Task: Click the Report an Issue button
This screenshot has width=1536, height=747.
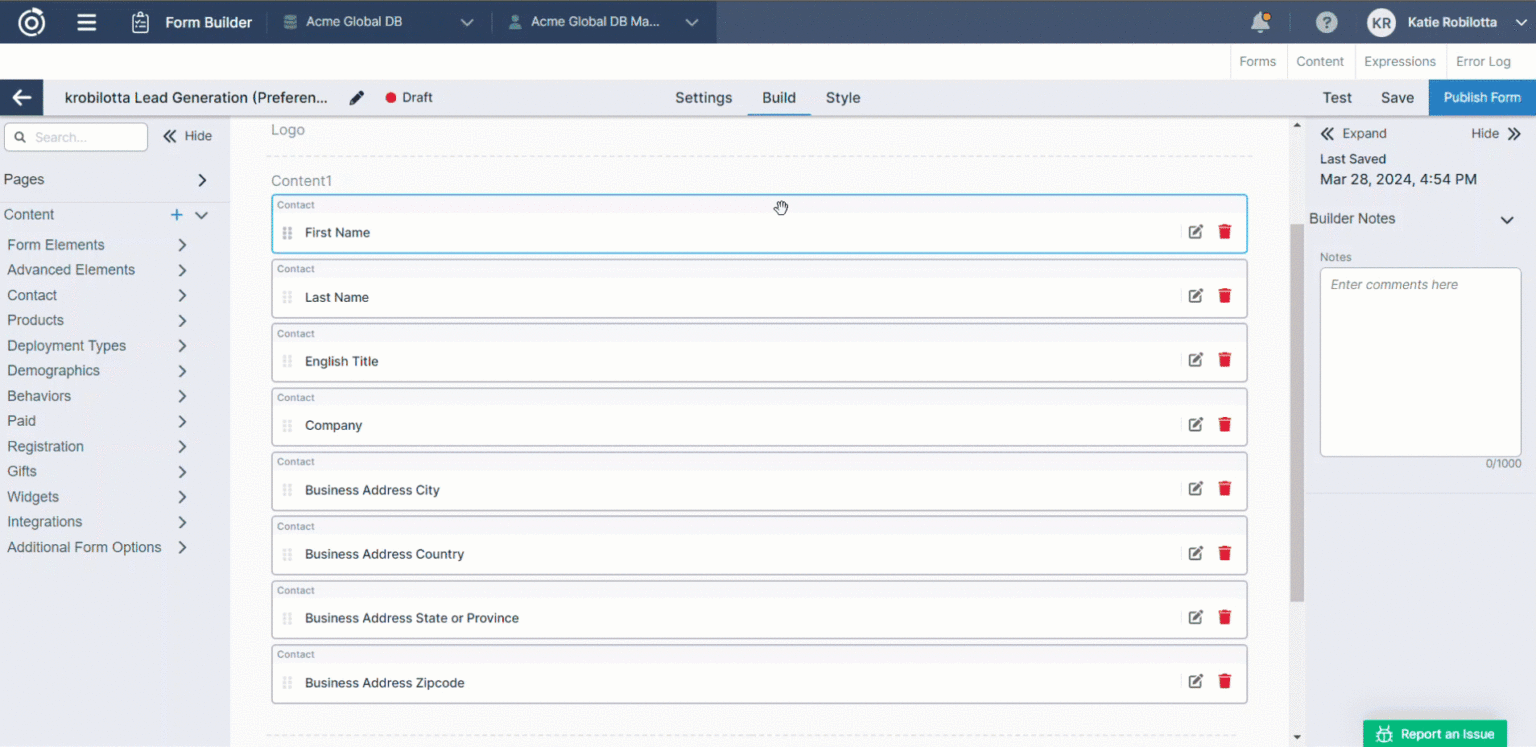Action: (x=1434, y=734)
